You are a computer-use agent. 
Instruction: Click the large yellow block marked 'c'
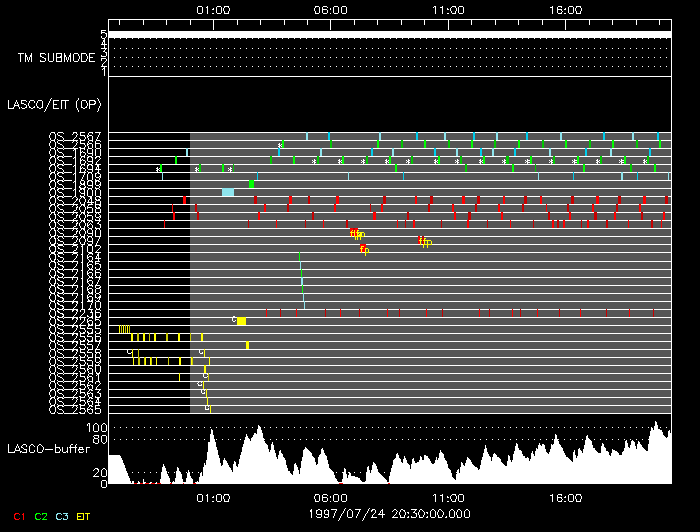[x=241, y=321]
